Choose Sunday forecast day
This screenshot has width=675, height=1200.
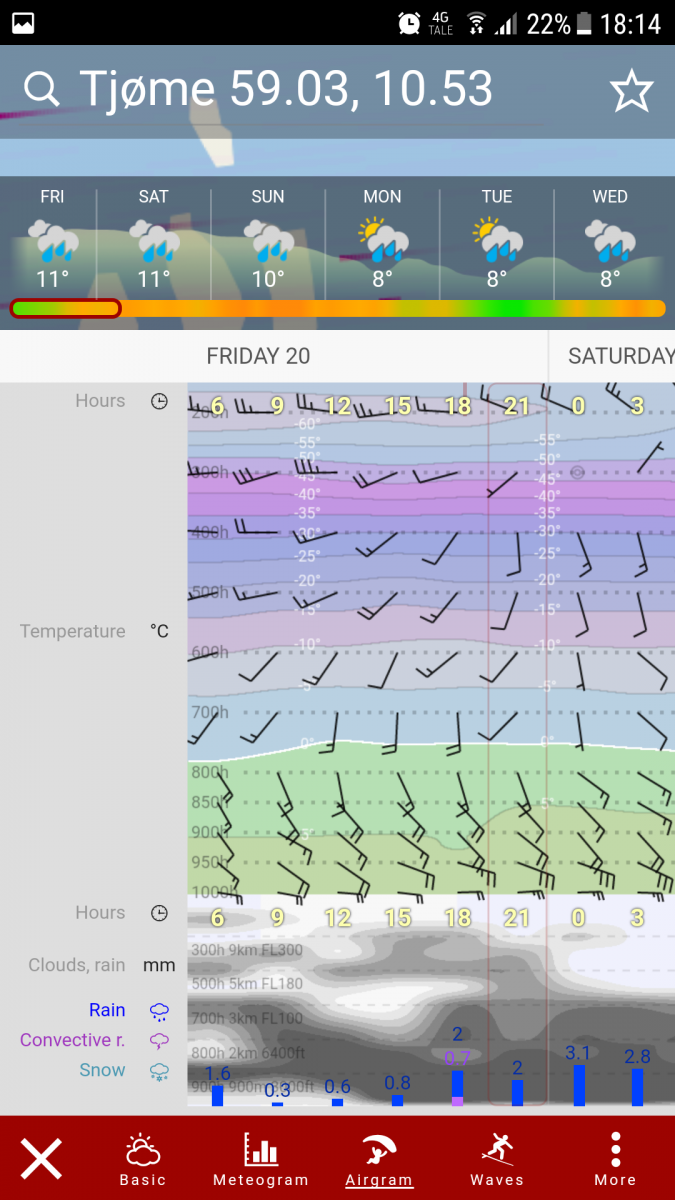(x=268, y=240)
